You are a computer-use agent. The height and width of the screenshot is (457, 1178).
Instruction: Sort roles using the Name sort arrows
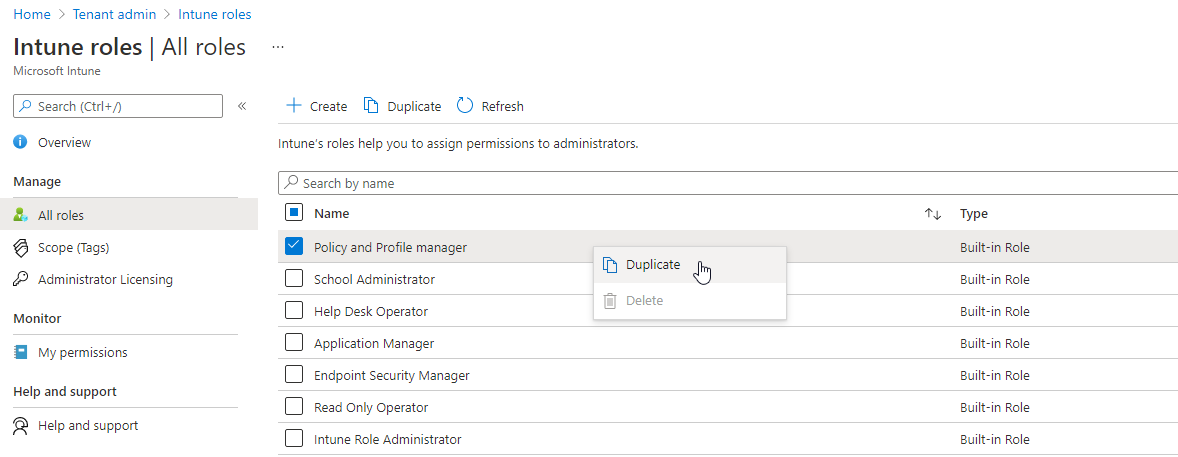(932, 214)
